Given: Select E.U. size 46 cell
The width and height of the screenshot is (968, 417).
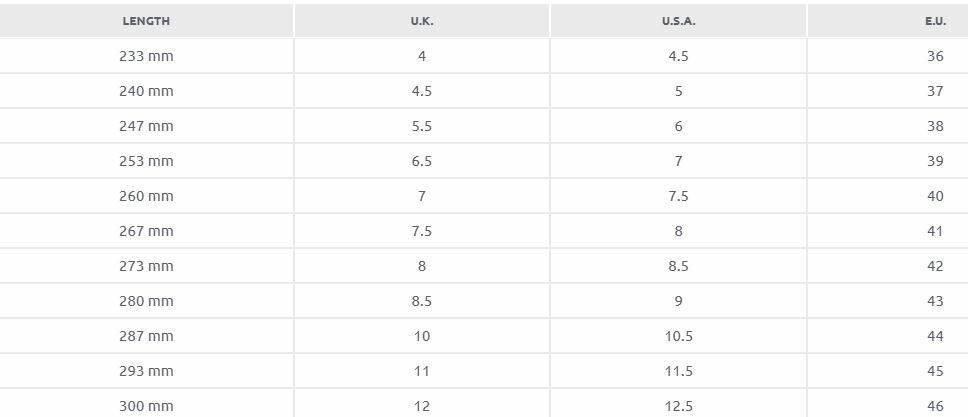Looking at the screenshot, I should (888, 405).
